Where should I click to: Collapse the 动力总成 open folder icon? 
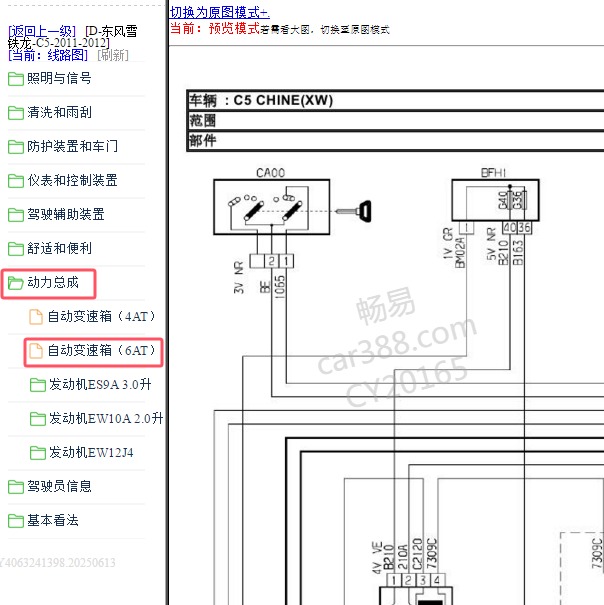click(x=16, y=283)
